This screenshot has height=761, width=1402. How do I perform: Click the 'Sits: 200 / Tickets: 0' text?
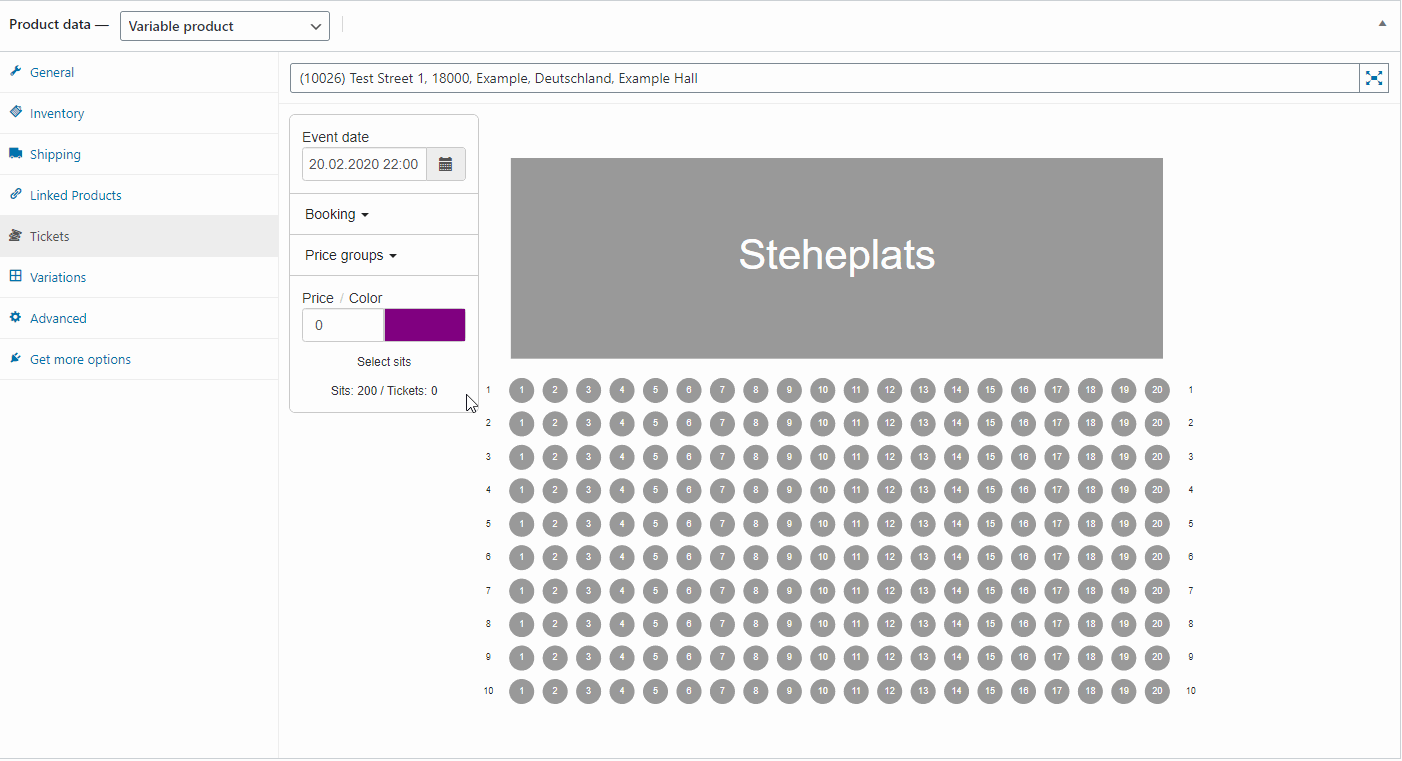pos(384,391)
